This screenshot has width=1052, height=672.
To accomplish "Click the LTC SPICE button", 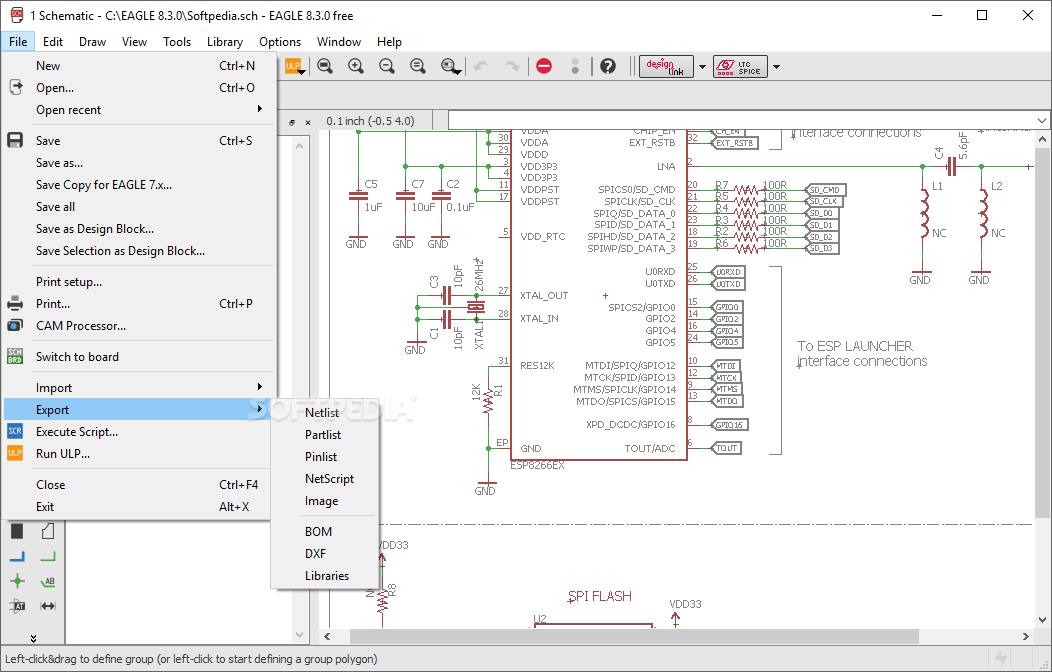I will pos(740,66).
